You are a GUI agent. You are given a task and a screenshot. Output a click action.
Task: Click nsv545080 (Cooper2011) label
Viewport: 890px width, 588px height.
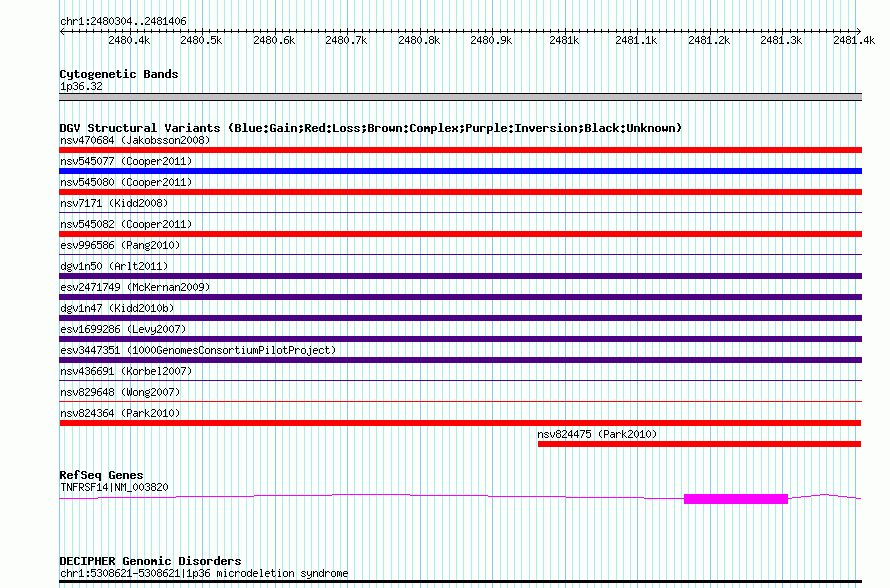[x=126, y=182]
